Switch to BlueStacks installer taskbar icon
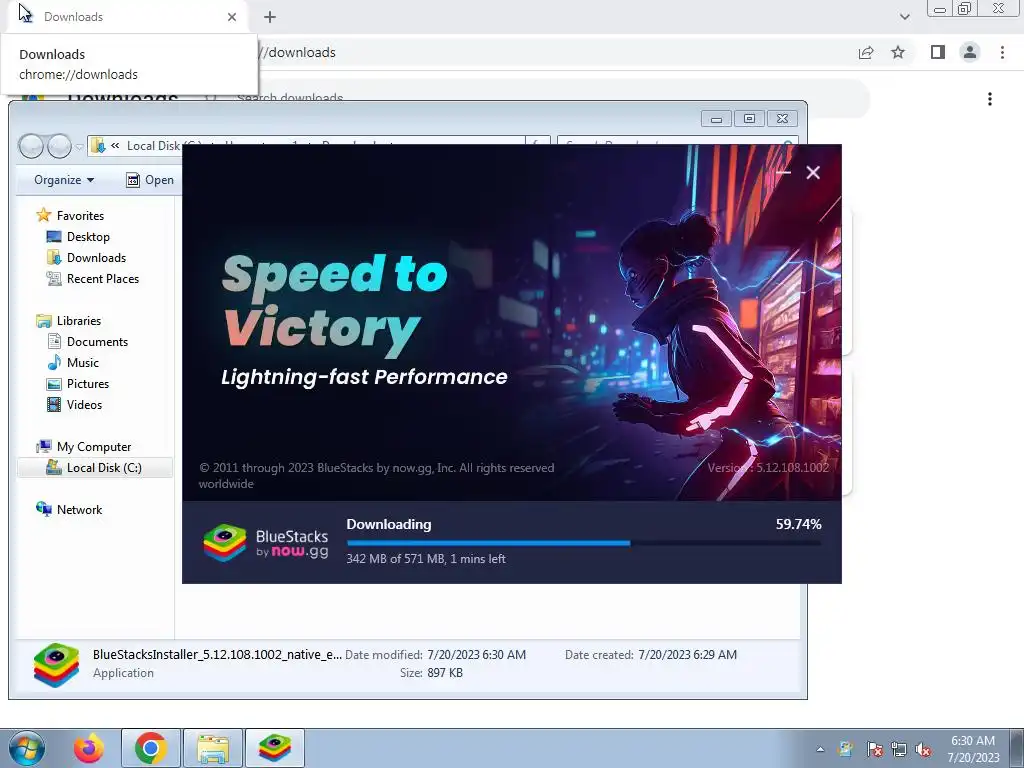The width and height of the screenshot is (1024, 768). click(275, 748)
